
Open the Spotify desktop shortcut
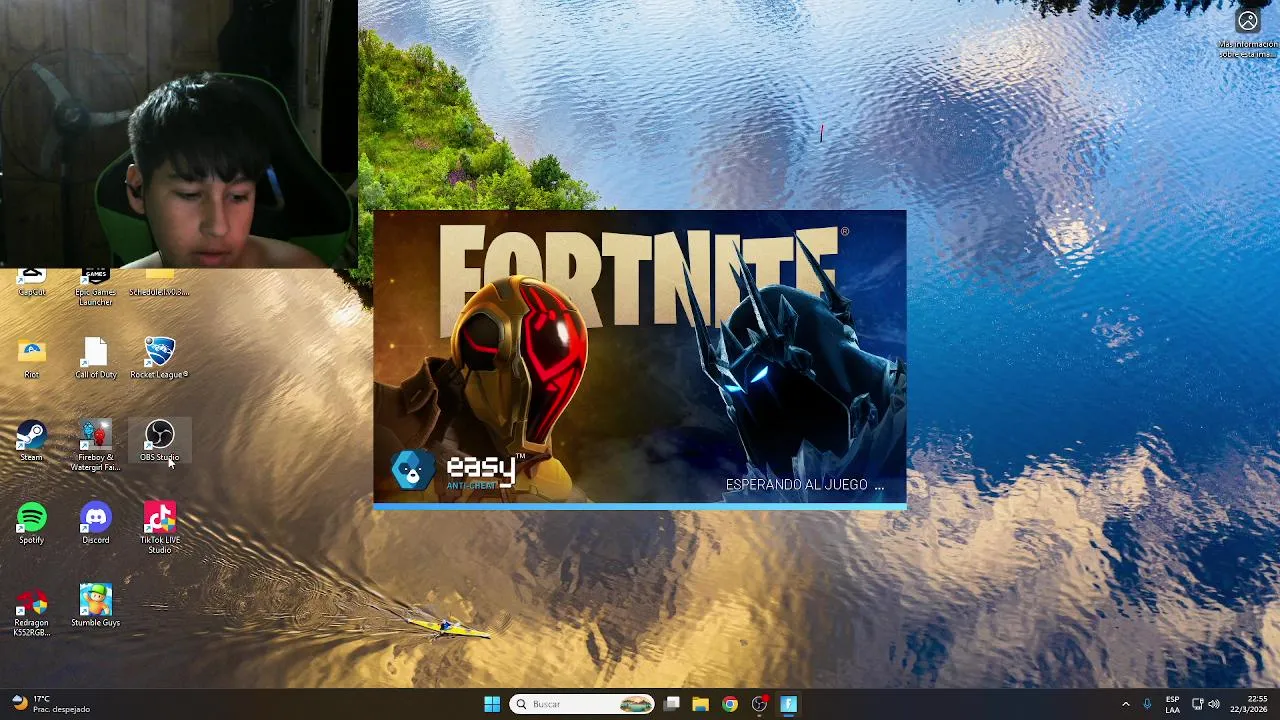[31, 523]
